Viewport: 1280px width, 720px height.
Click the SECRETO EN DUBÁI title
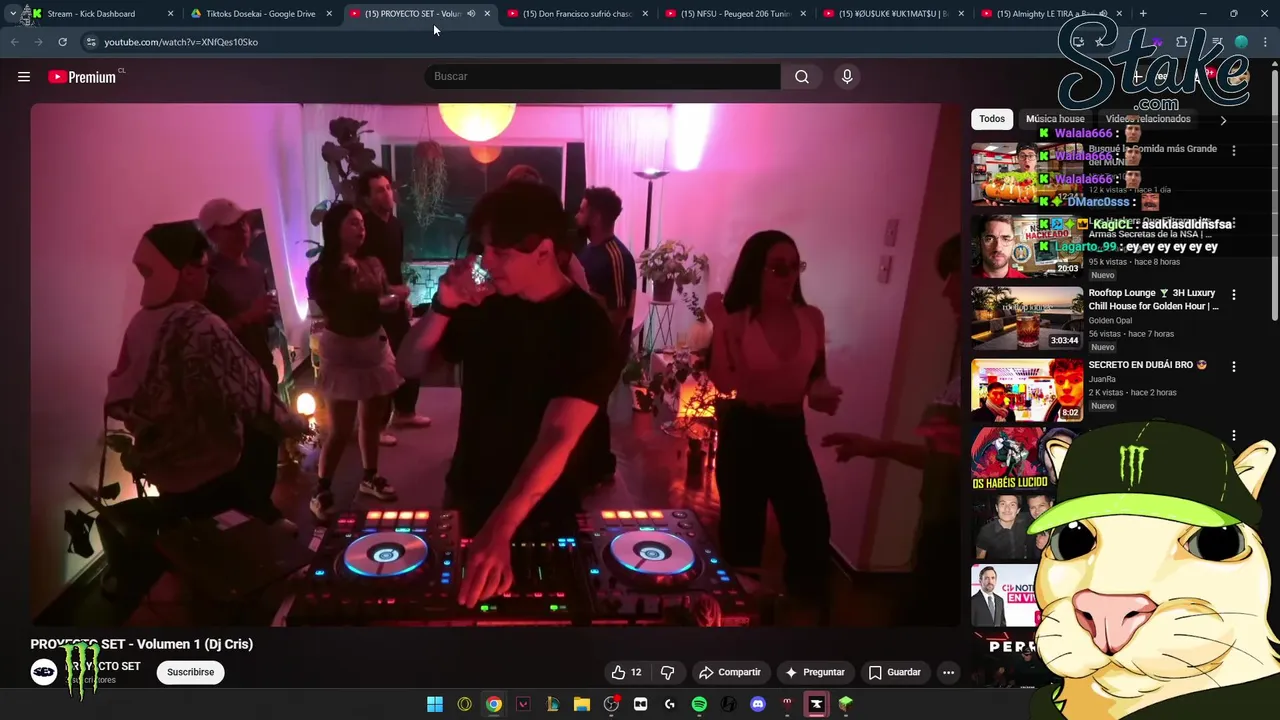1147,365
